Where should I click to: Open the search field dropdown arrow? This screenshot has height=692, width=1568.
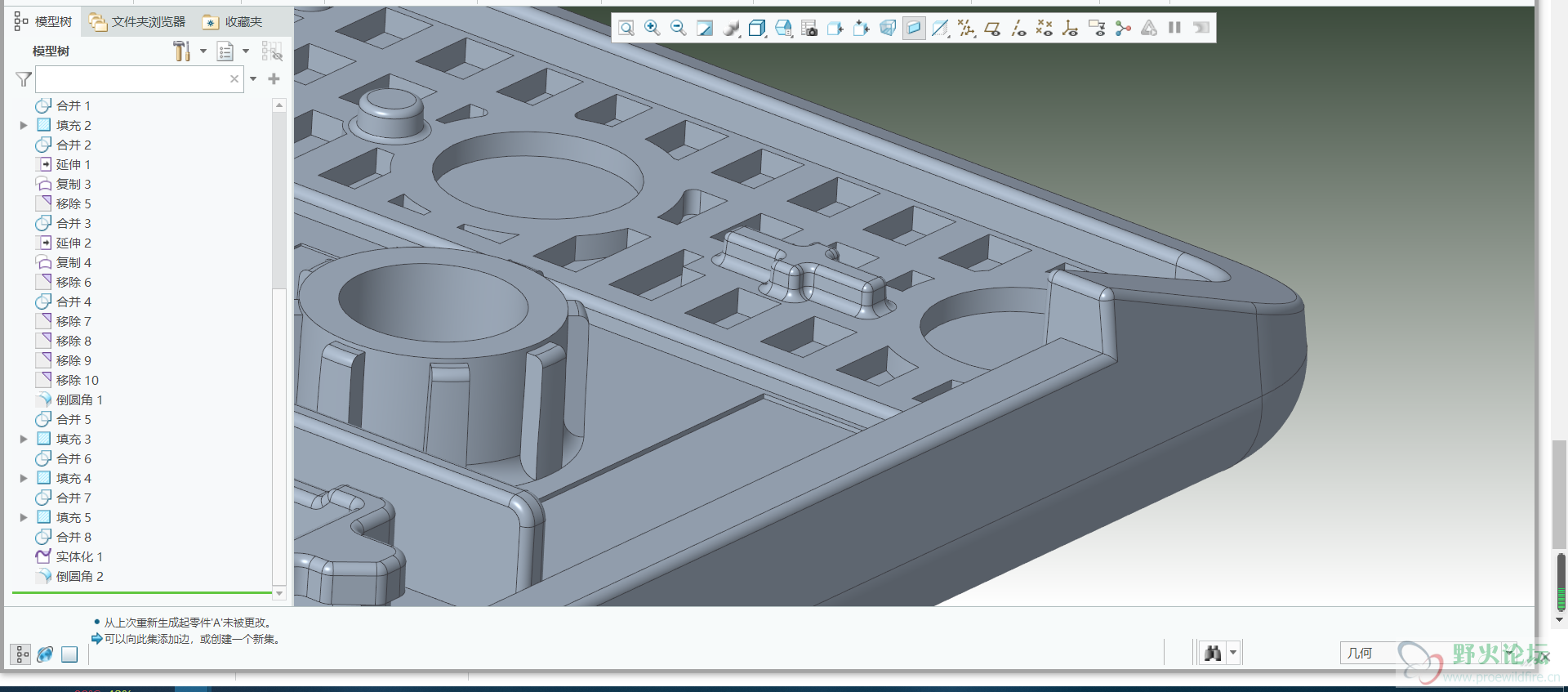click(253, 79)
